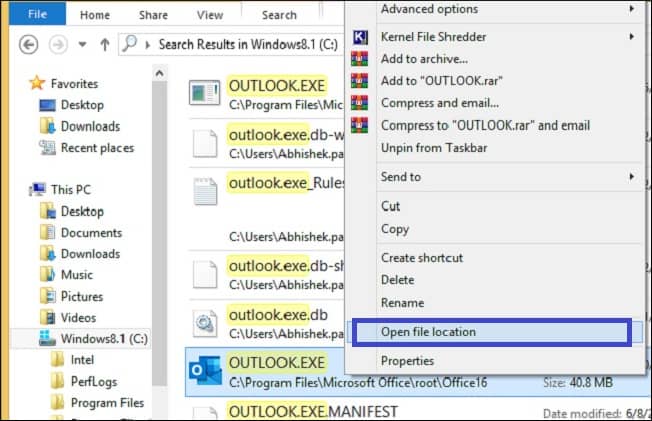Click WinRAR icon beside Compress and email
The image size is (652, 421).
pos(360,103)
